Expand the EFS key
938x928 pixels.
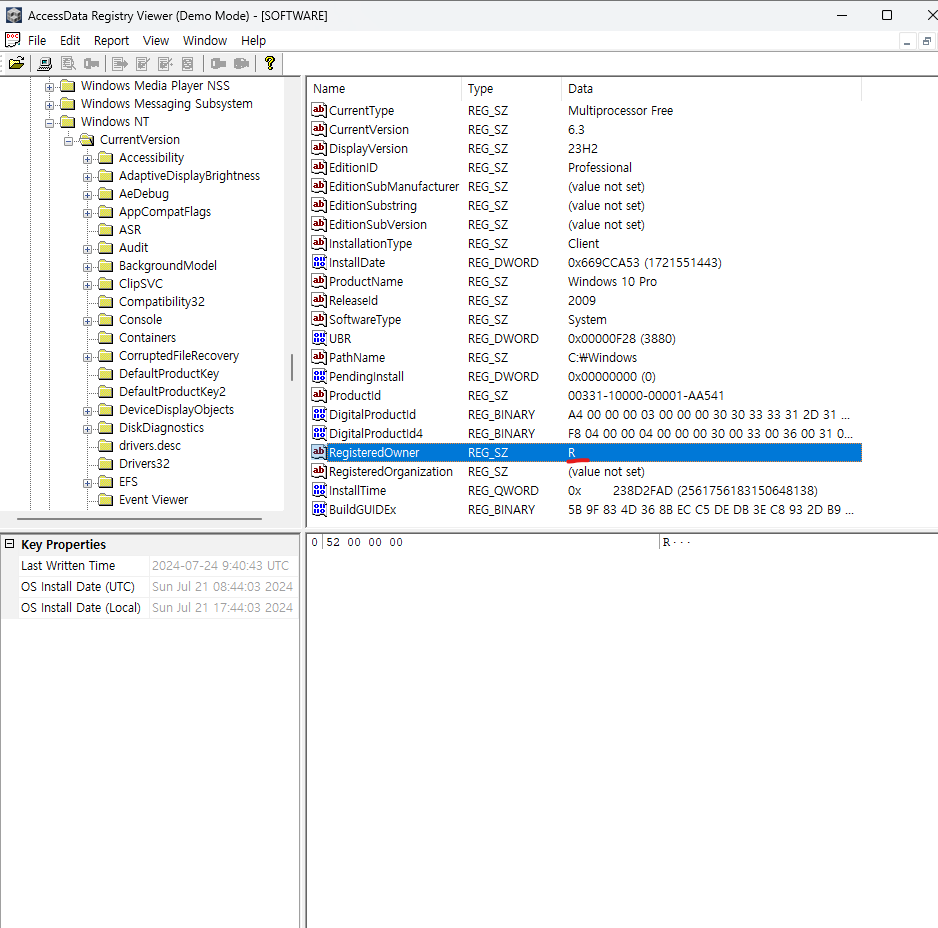point(87,483)
